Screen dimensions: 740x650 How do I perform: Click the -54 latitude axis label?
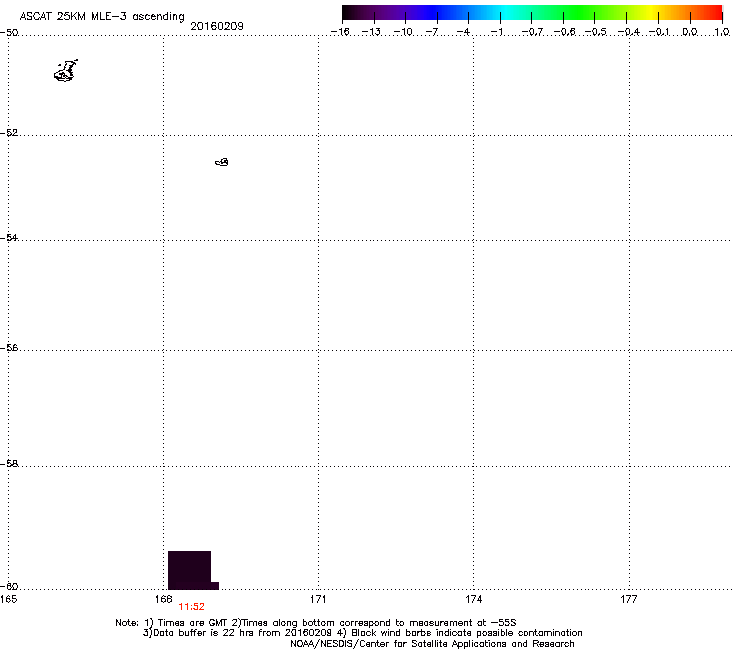tap(9, 237)
